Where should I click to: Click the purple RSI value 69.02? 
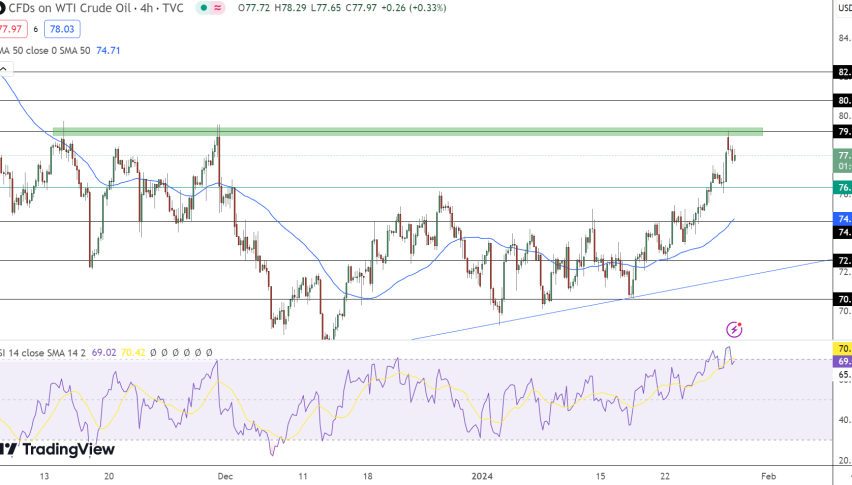(x=104, y=353)
